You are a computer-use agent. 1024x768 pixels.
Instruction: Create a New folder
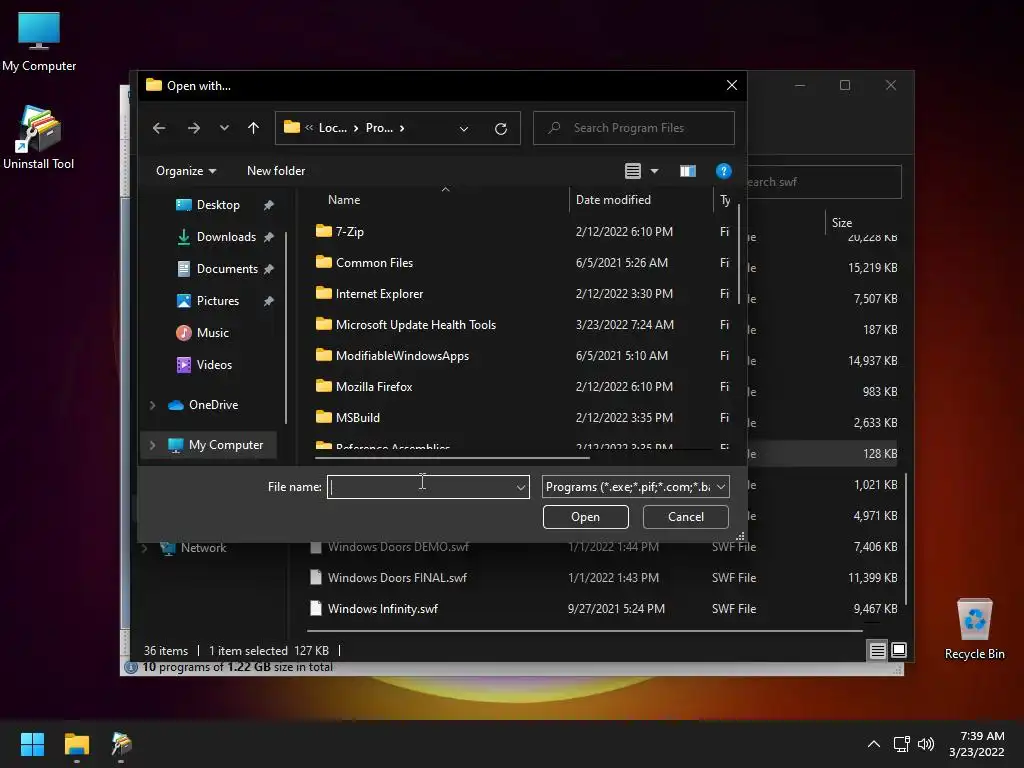(x=276, y=171)
